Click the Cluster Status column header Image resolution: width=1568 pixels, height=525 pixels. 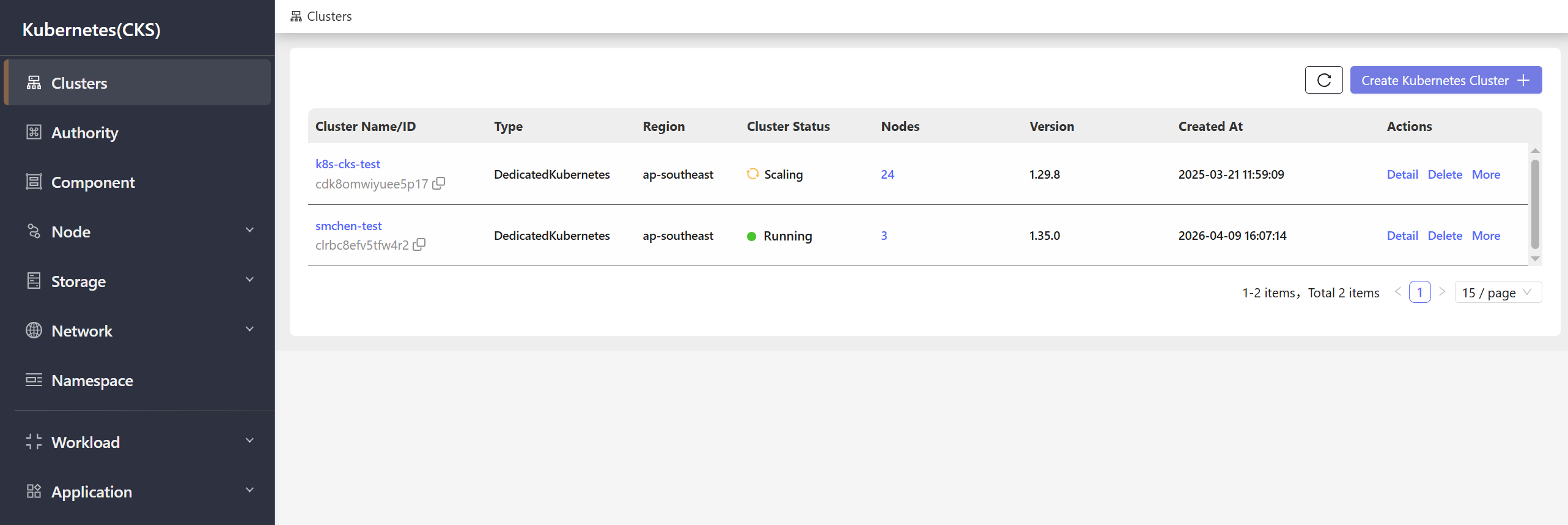pyautogui.click(x=788, y=126)
